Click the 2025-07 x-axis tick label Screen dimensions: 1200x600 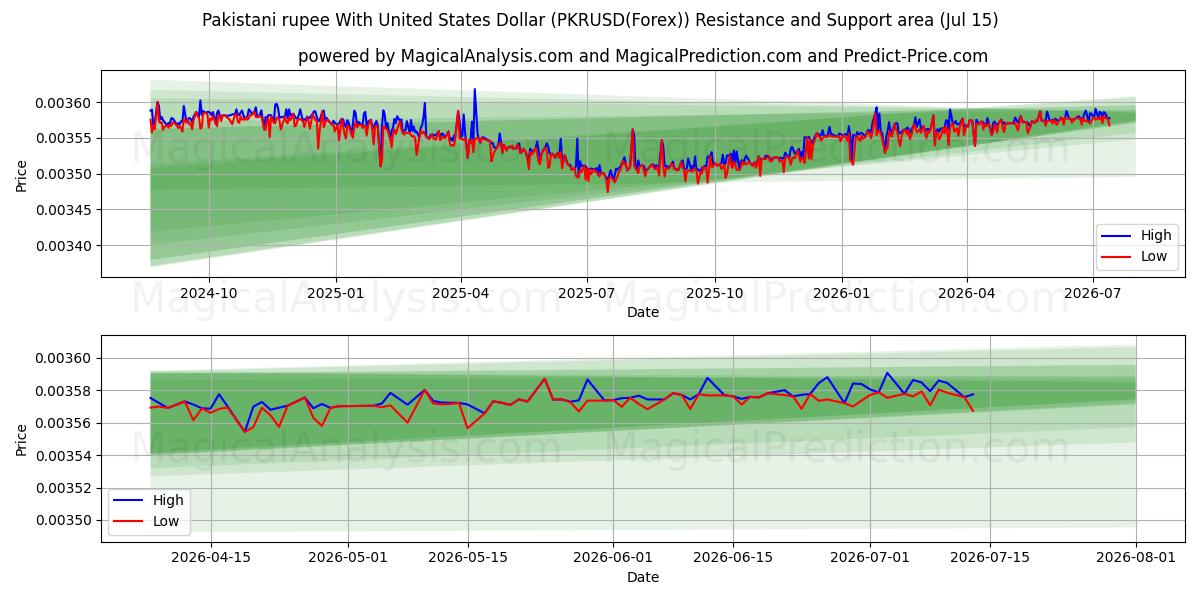587,294
